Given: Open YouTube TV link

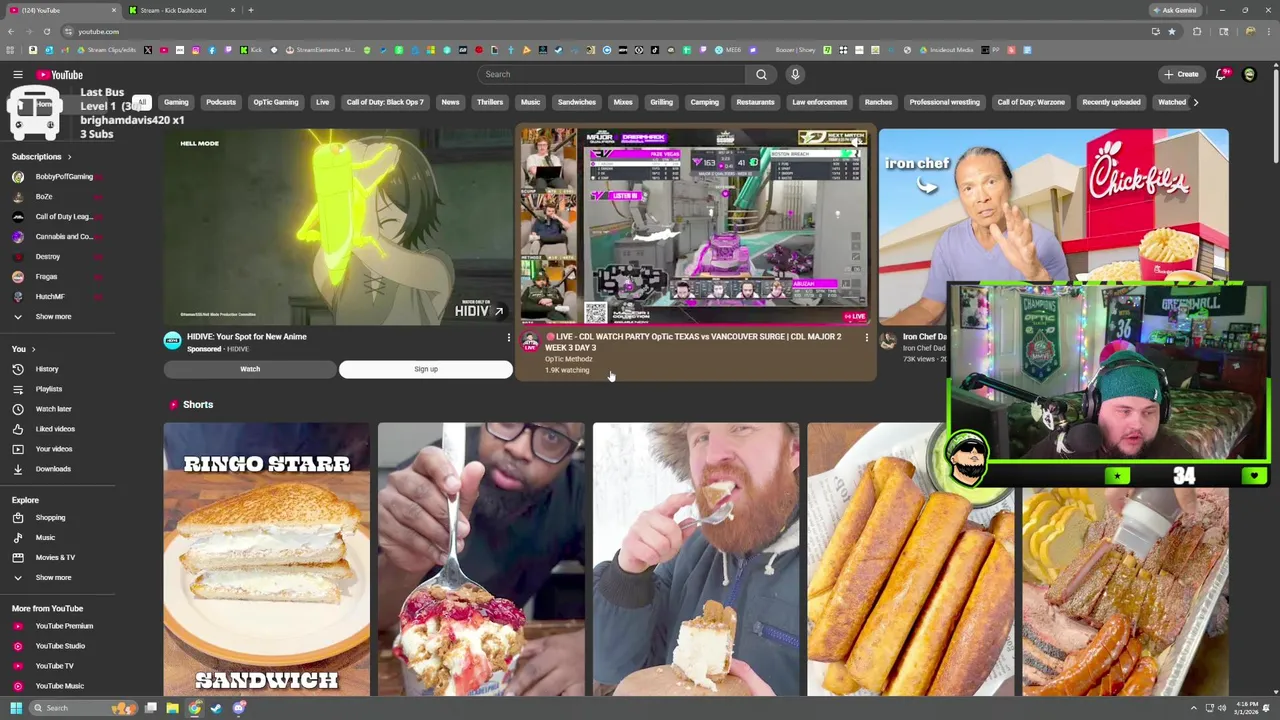Looking at the screenshot, I should pyautogui.click(x=54, y=666).
